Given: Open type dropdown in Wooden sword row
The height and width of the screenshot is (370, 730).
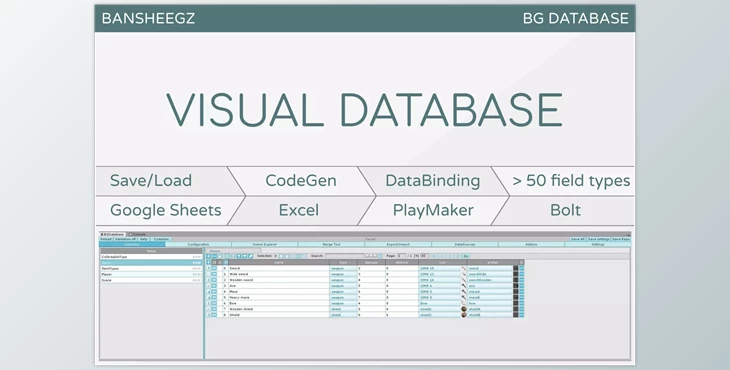Looking at the screenshot, I should pyautogui.click(x=344, y=280).
